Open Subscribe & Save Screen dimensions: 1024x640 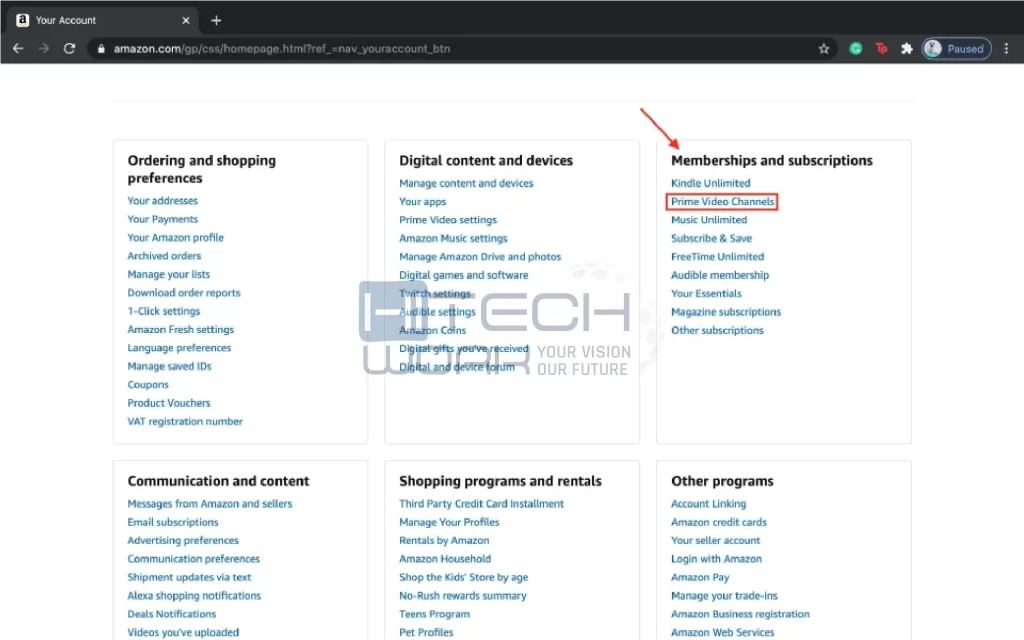tap(711, 238)
